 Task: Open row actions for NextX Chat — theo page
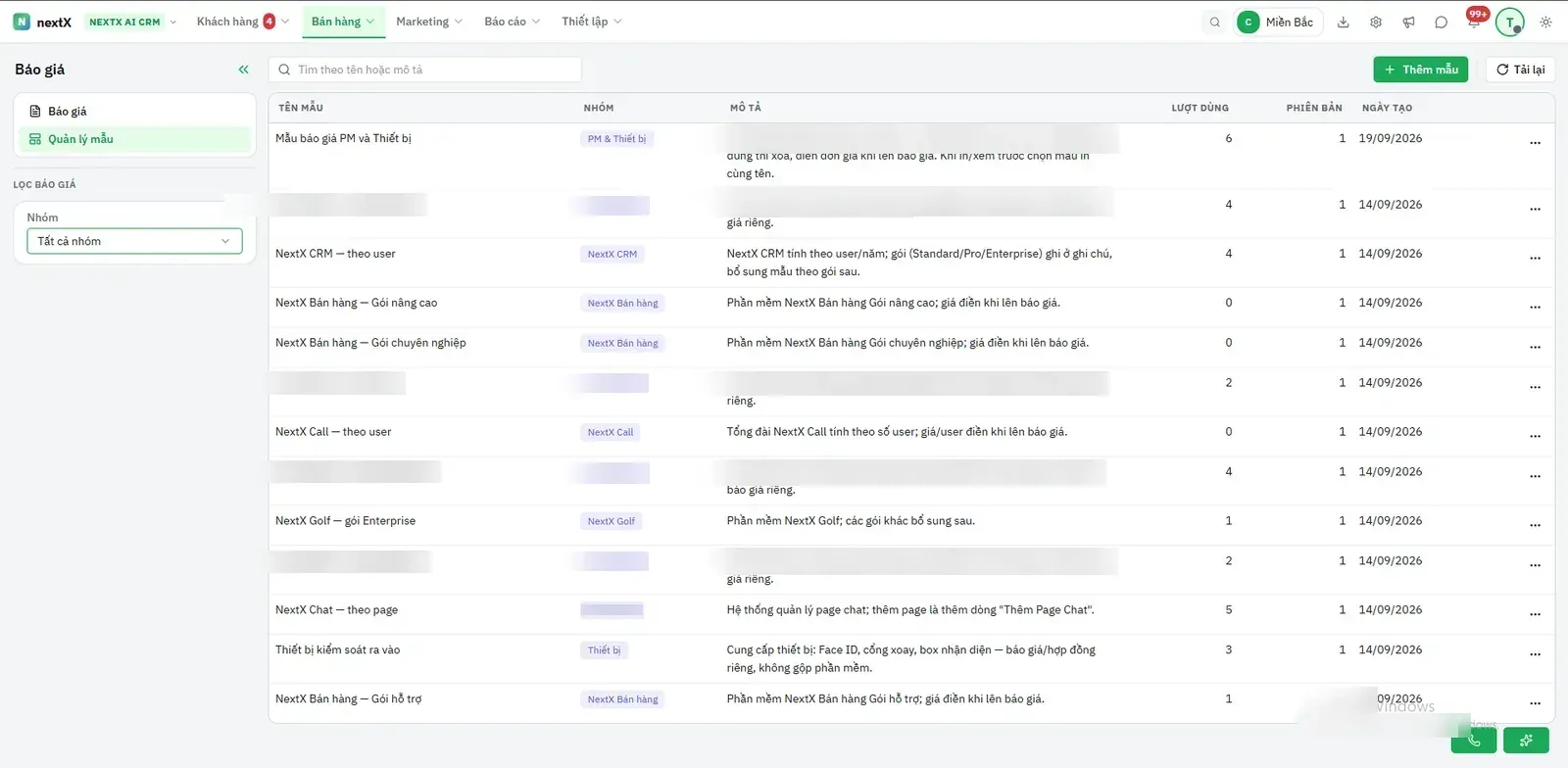click(1536, 615)
